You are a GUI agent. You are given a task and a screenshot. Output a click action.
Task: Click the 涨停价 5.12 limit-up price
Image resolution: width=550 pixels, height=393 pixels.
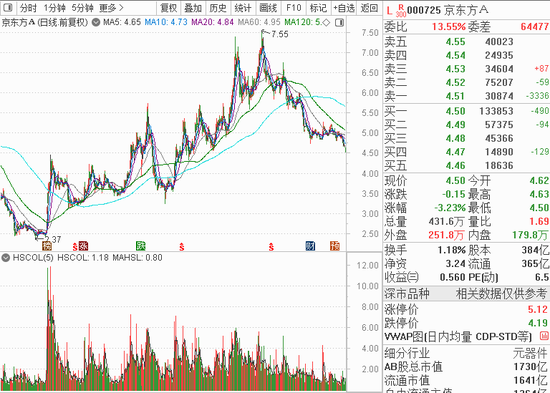(x=538, y=309)
